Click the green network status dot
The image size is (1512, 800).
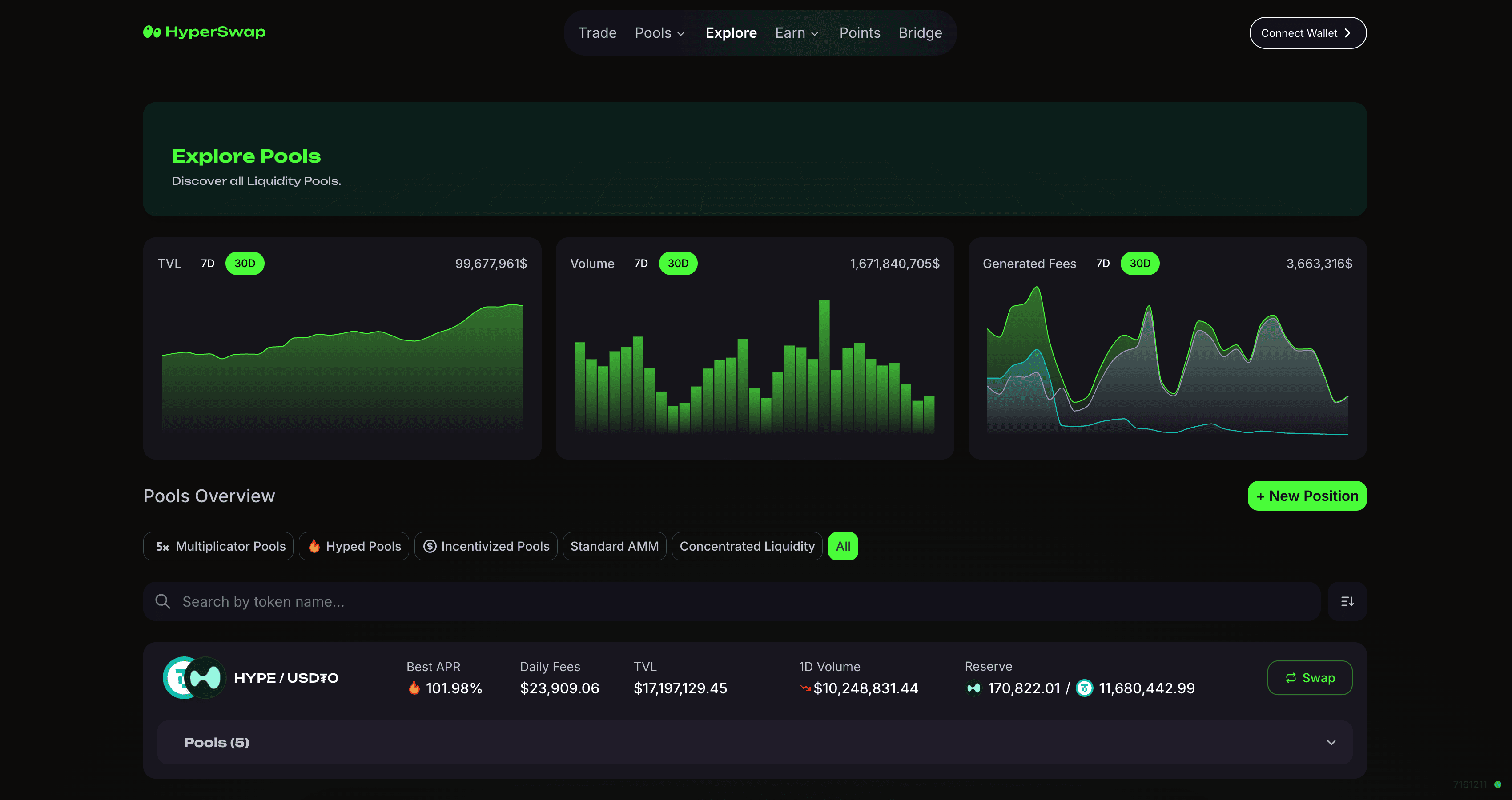pyautogui.click(x=1497, y=784)
